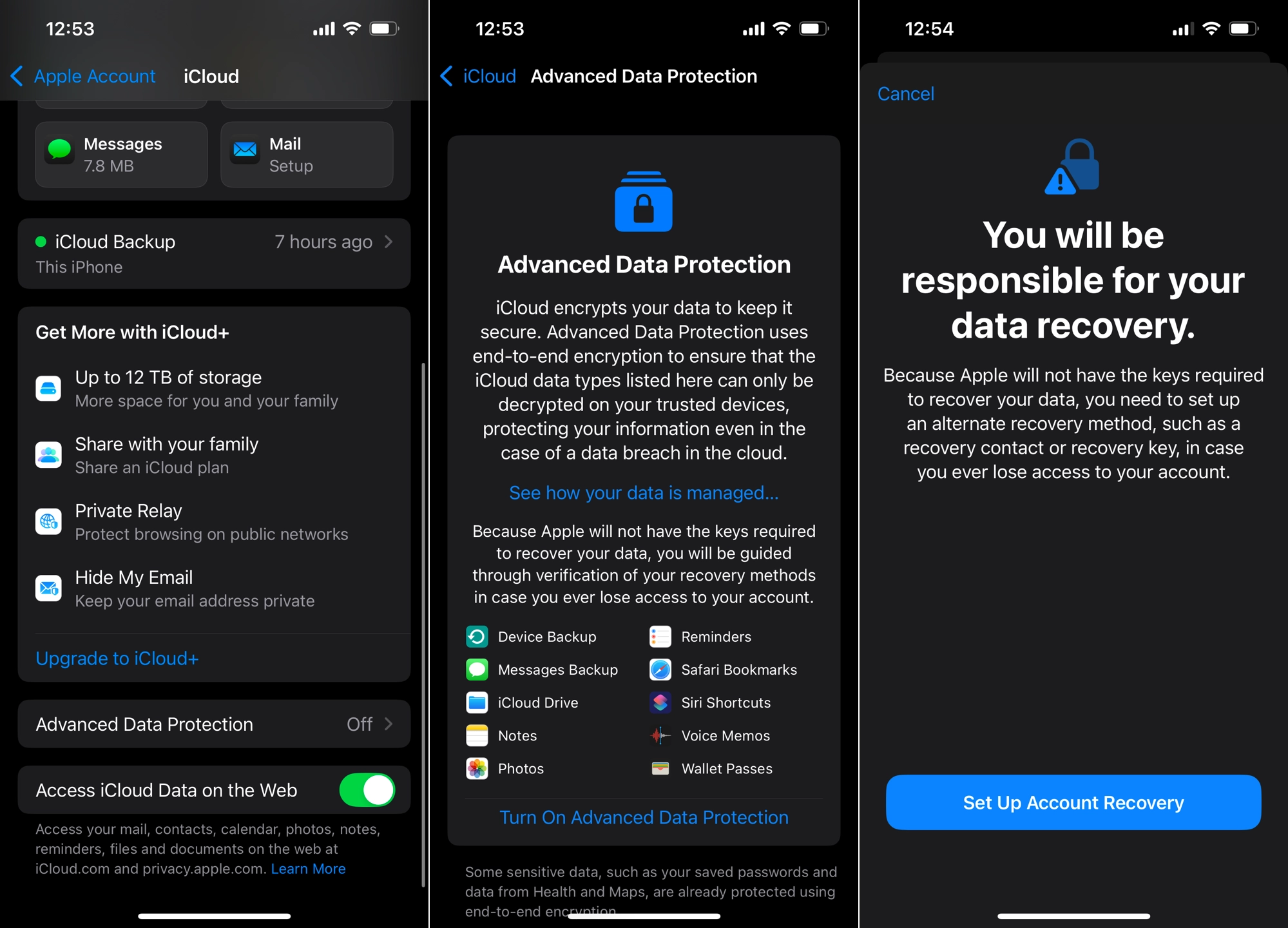The height and width of the screenshot is (928, 1288).
Task: Tap Cancel on account recovery screen
Action: 905,94
